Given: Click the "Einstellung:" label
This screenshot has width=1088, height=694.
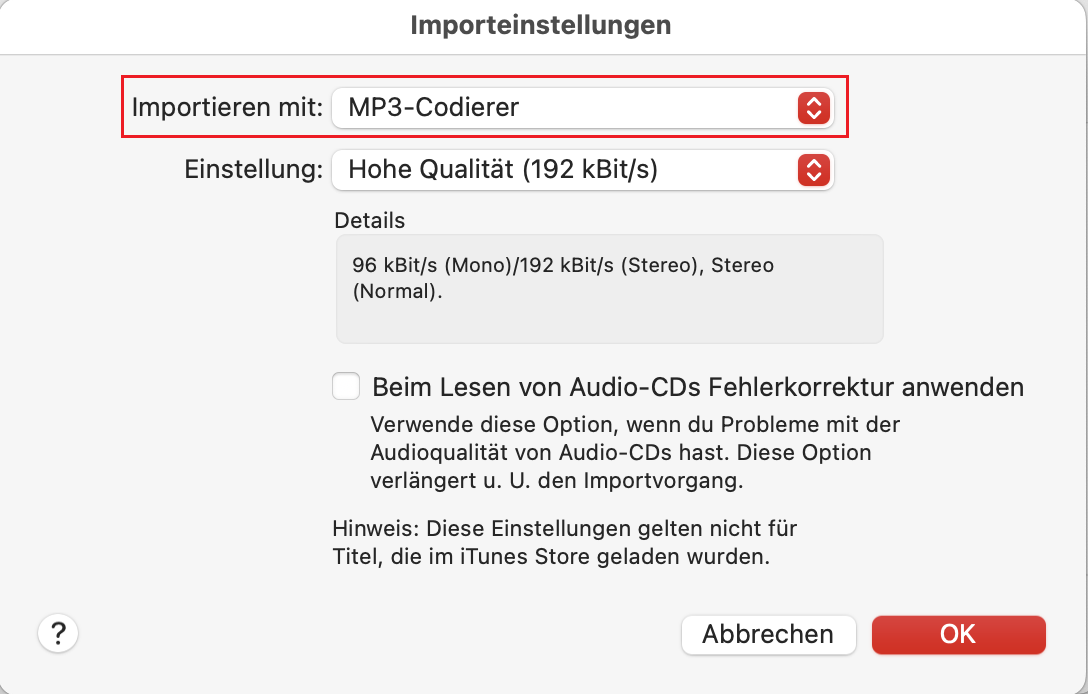Looking at the screenshot, I should click(253, 170).
